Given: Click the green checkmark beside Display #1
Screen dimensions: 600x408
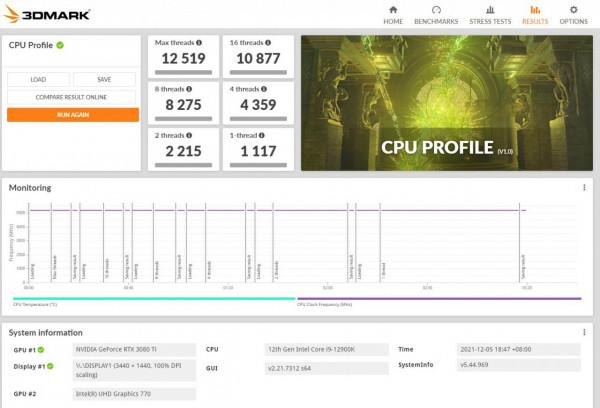Looking at the screenshot, I should tap(50, 366).
